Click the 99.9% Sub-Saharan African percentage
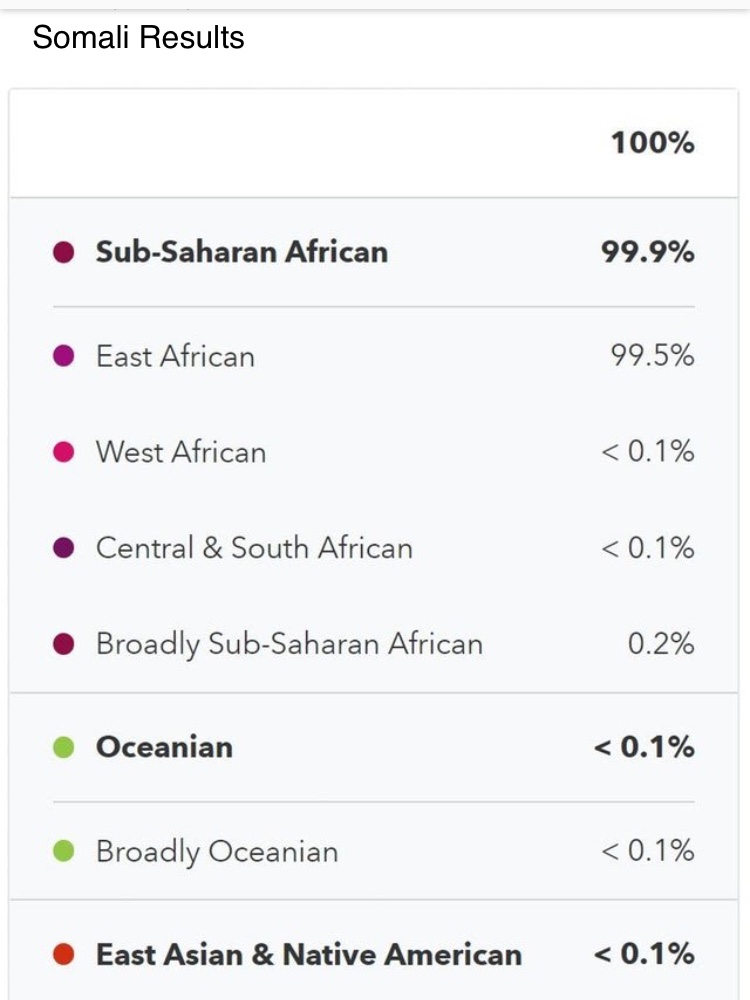The height and width of the screenshot is (1000, 750). click(x=647, y=252)
